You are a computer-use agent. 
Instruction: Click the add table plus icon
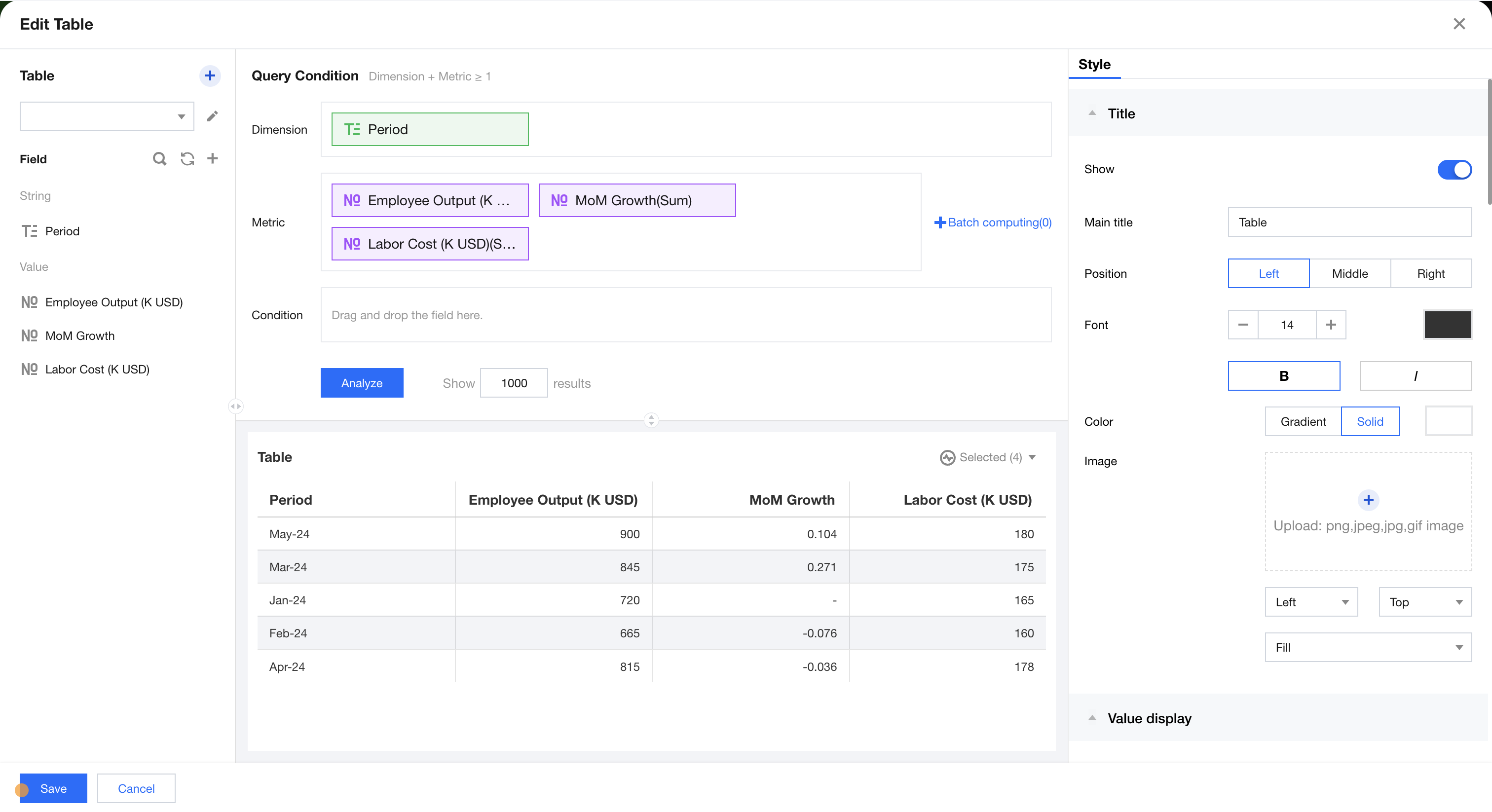pyautogui.click(x=210, y=76)
